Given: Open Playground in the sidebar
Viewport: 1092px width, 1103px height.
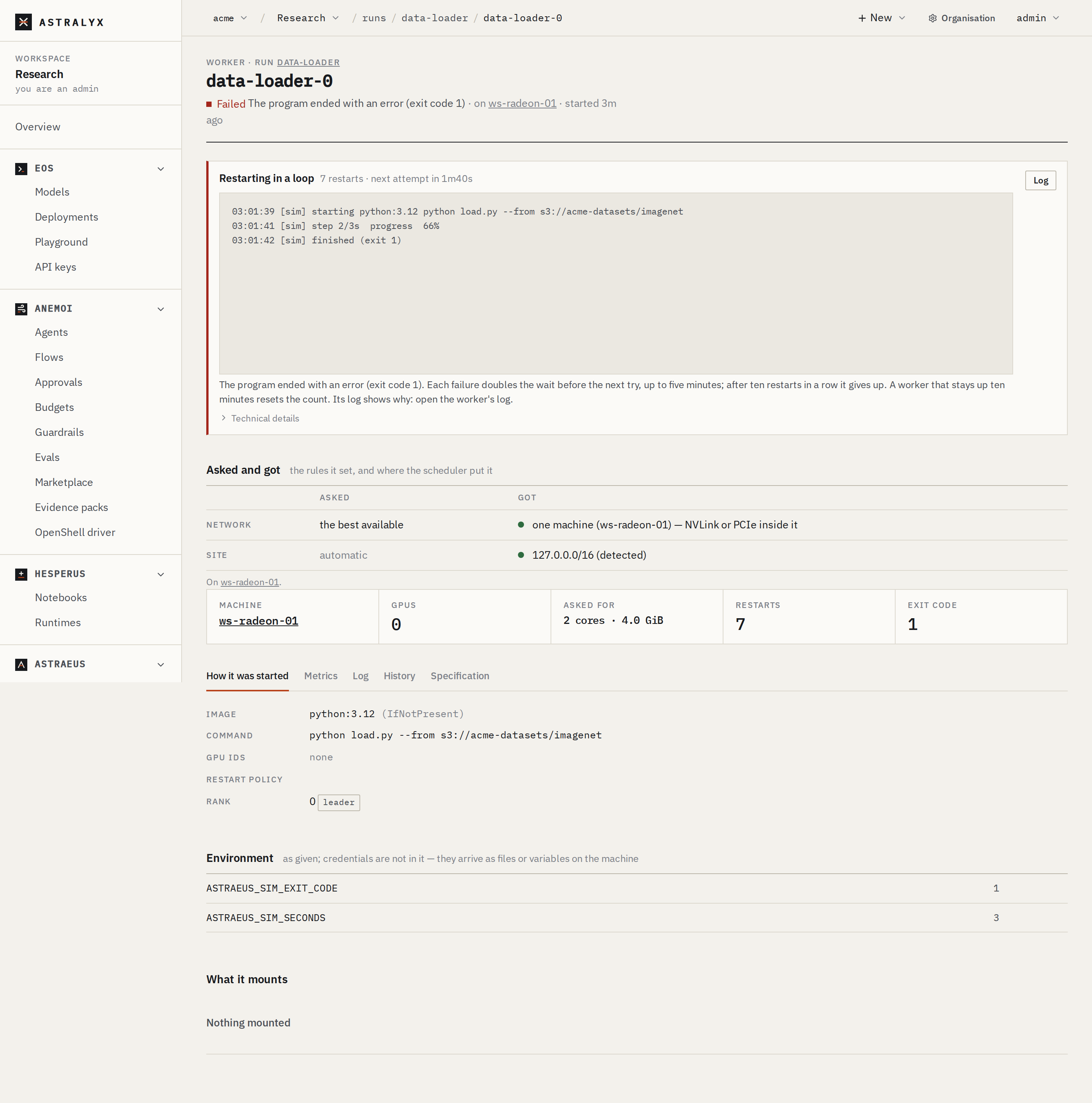Looking at the screenshot, I should 61,242.
